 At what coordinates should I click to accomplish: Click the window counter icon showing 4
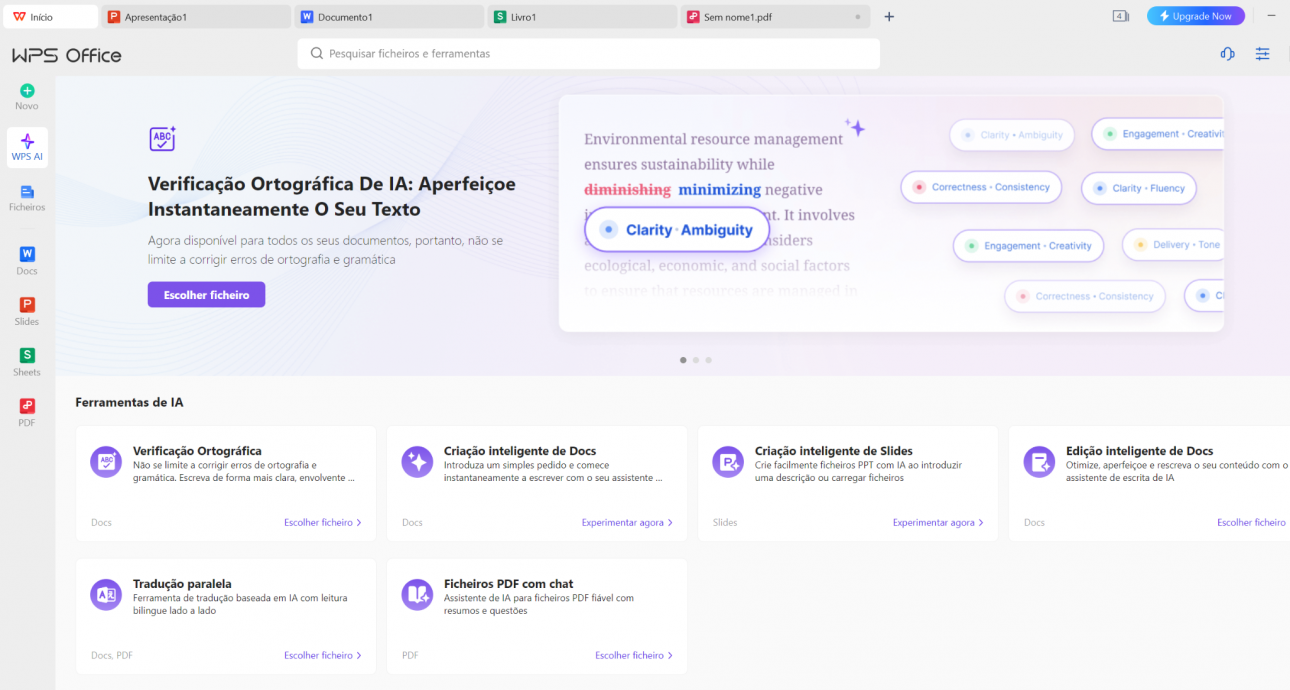click(1120, 16)
